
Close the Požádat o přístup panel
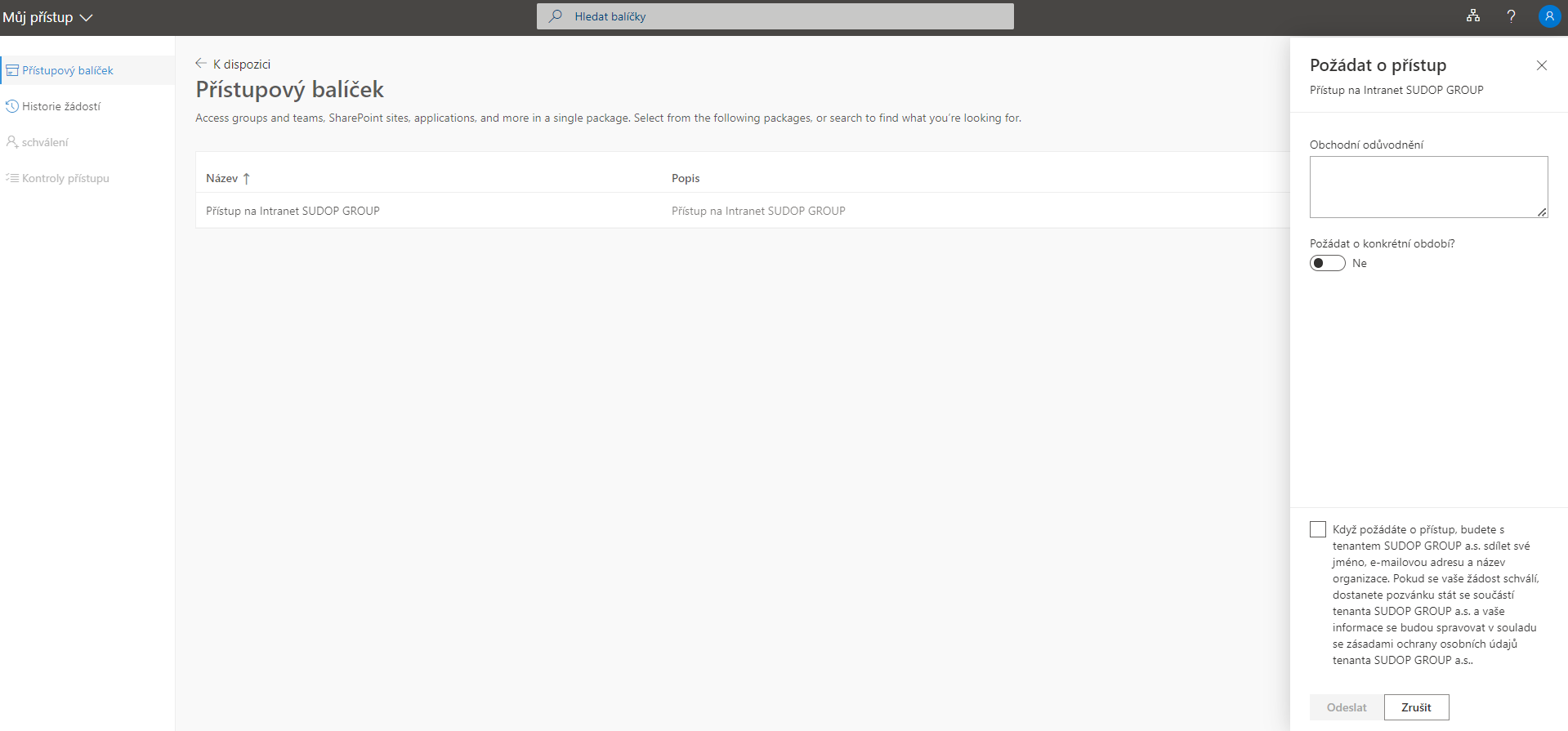point(1541,65)
